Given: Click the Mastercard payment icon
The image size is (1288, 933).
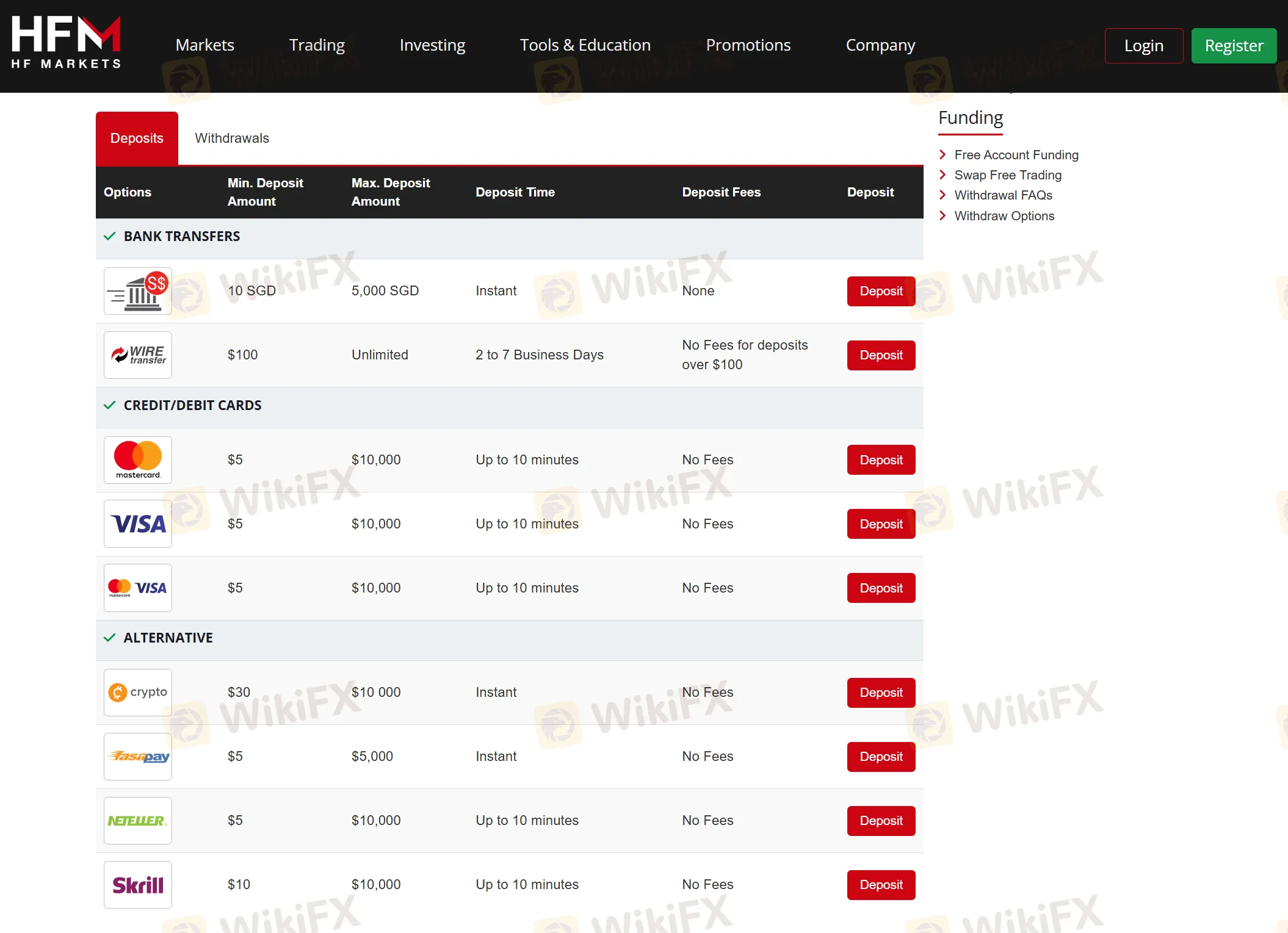Looking at the screenshot, I should [138, 460].
